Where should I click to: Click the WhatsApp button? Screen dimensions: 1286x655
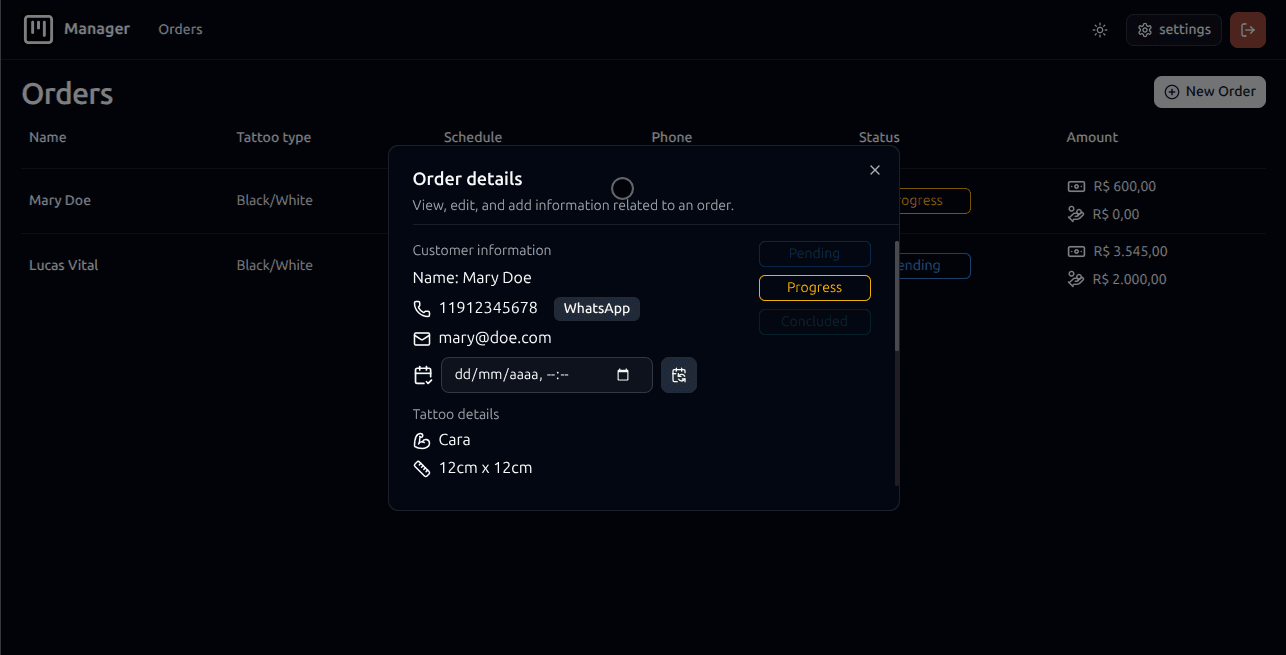[x=596, y=309]
